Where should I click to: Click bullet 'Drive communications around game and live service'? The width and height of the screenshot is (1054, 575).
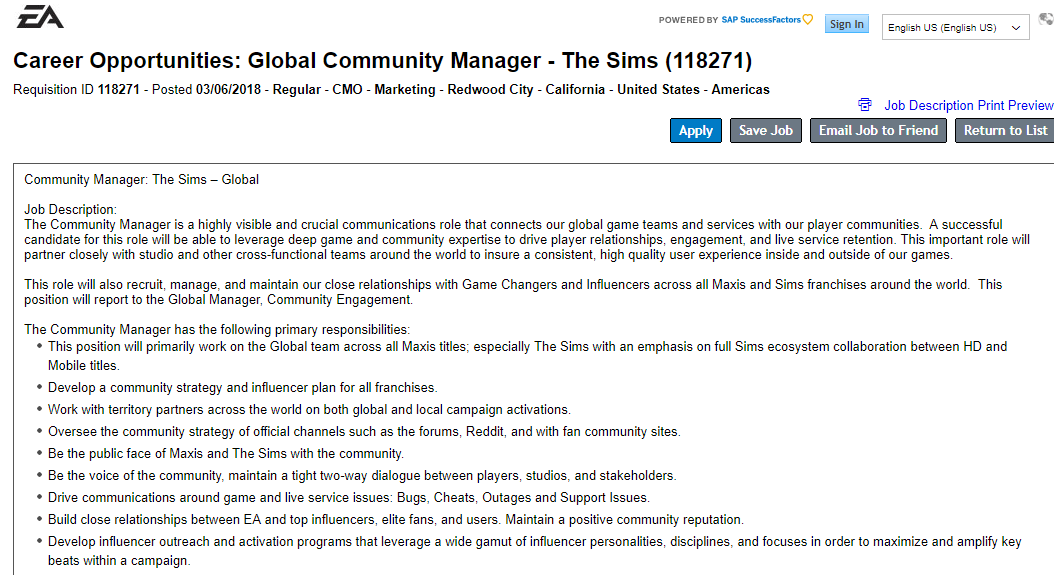point(349,498)
